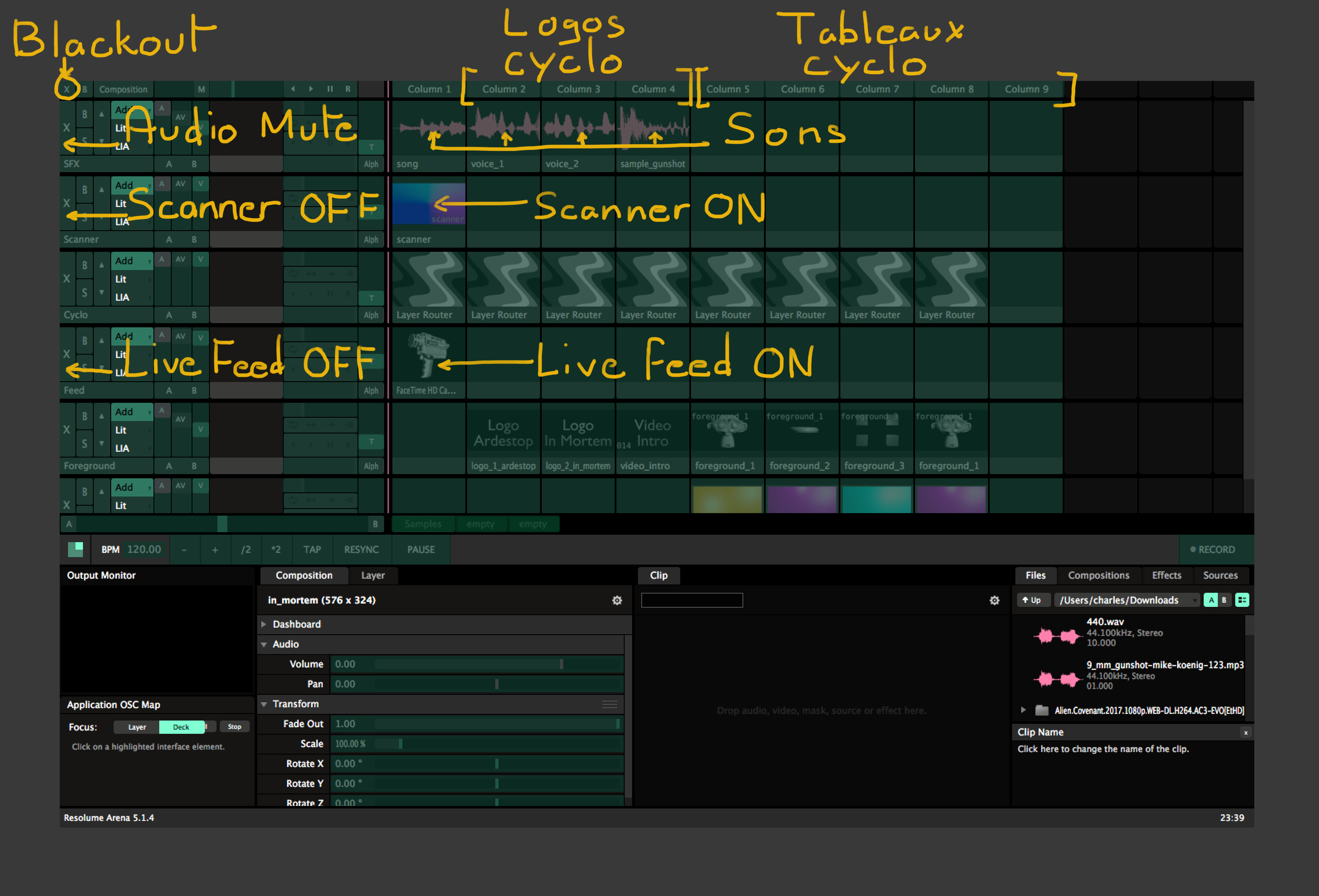
Task: Open Foreground layer Add blend mode dropdown
Action: click(132, 411)
